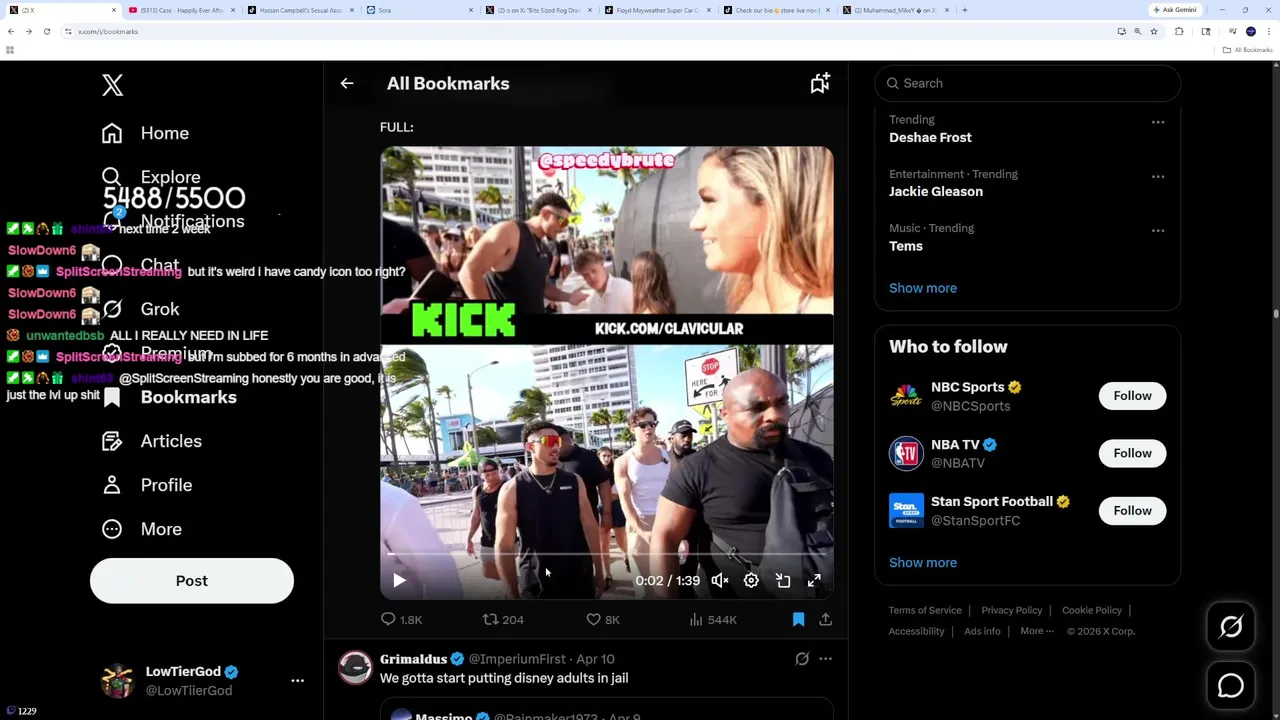This screenshot has width=1280, height=720.
Task: Expand the More menu in sidebar
Action: [x=141, y=529]
